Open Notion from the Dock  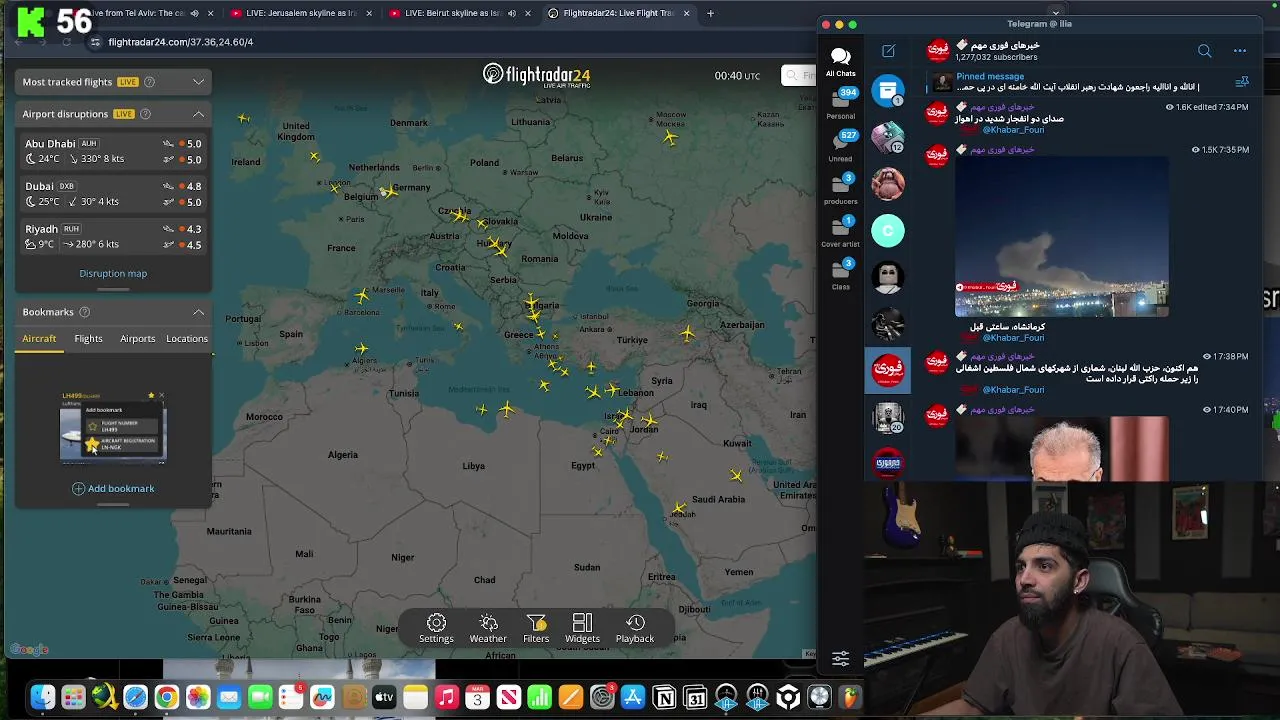coord(664,697)
